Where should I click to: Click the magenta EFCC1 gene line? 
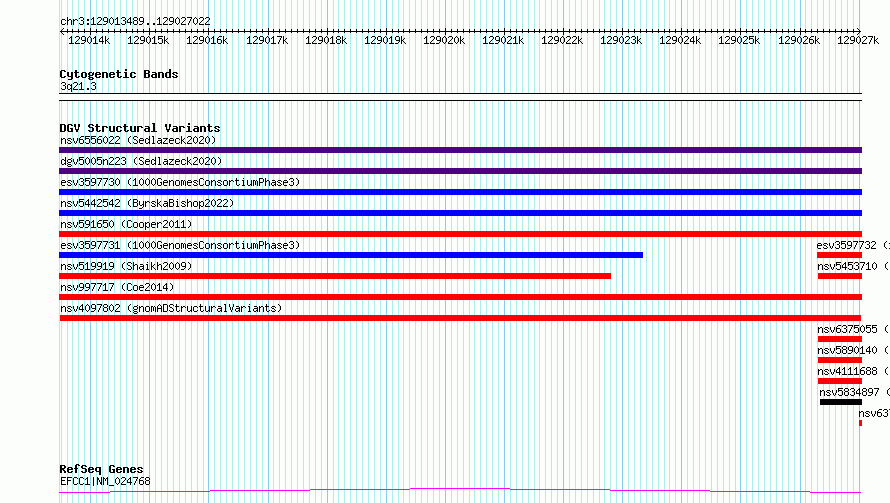[460, 491]
